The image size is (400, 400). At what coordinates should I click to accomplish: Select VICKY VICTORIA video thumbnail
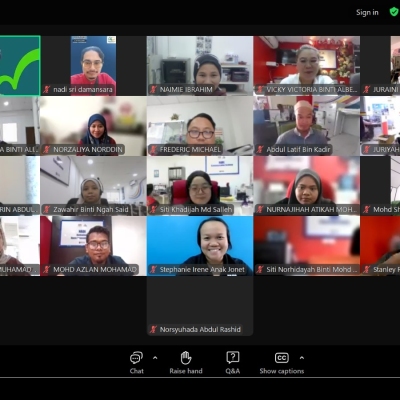point(307,66)
